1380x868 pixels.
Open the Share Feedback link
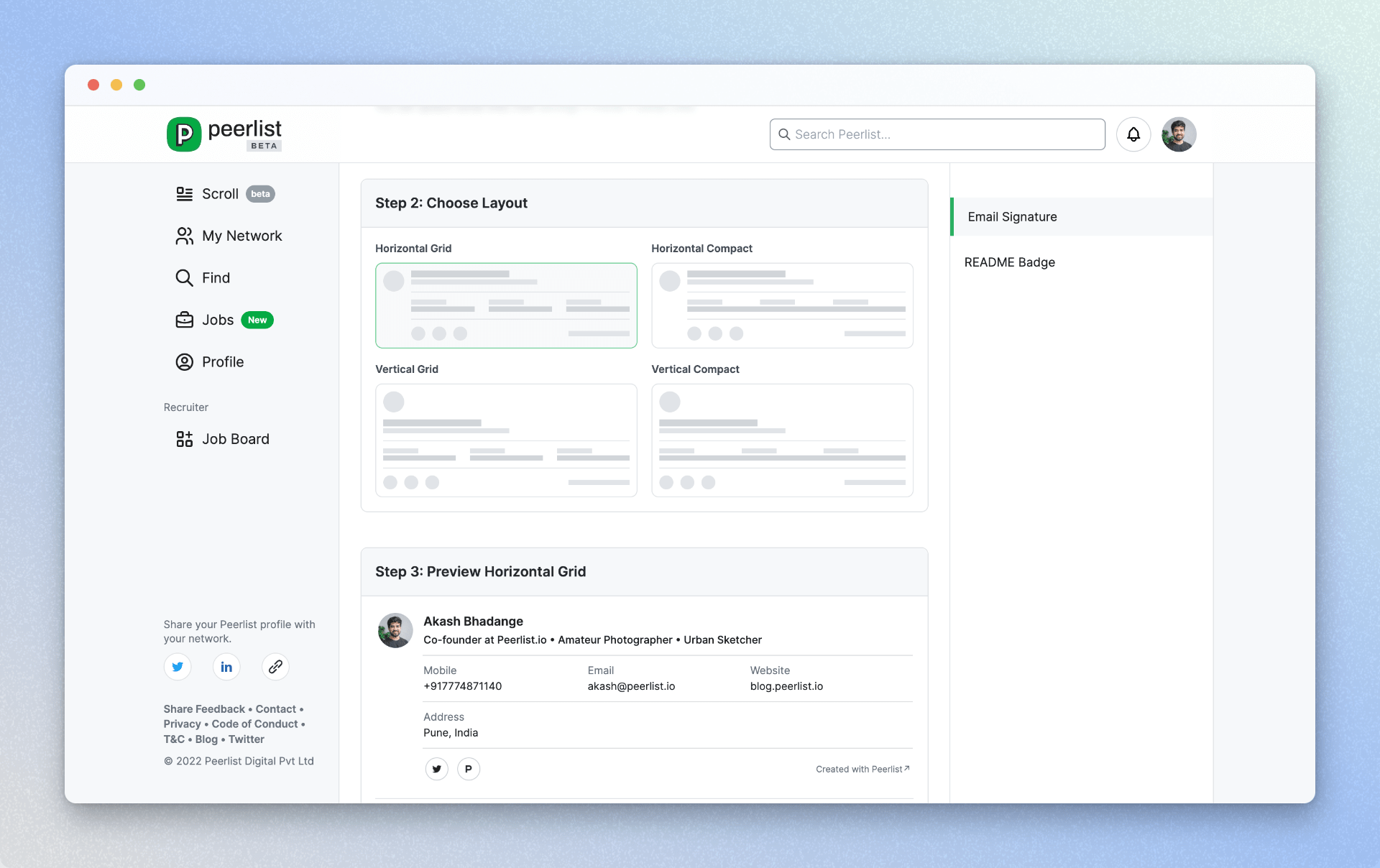click(x=204, y=709)
